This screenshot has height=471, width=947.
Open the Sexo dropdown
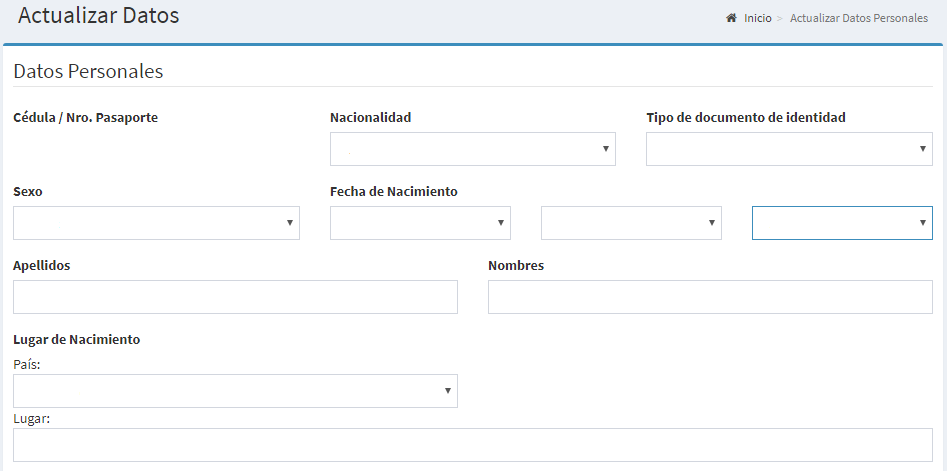tap(156, 223)
